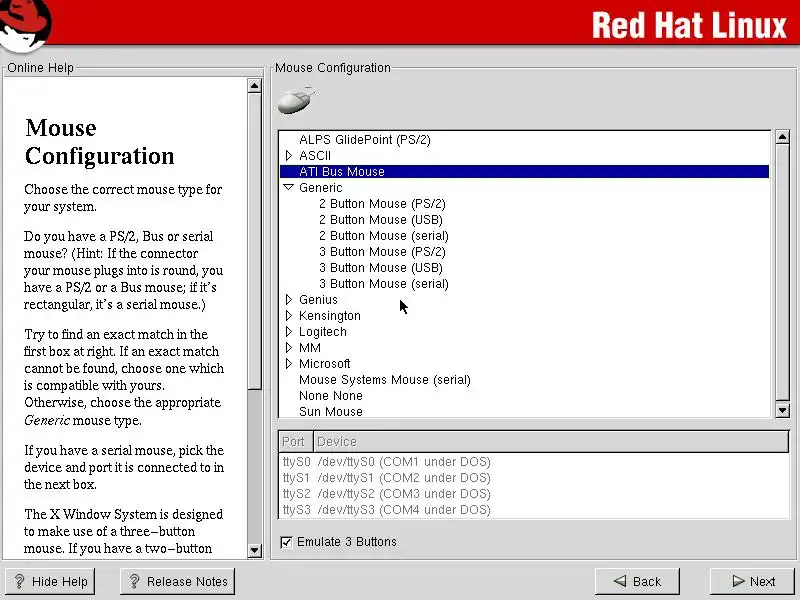Click the Generic category label
Image resolution: width=800 pixels, height=600 pixels.
point(320,187)
